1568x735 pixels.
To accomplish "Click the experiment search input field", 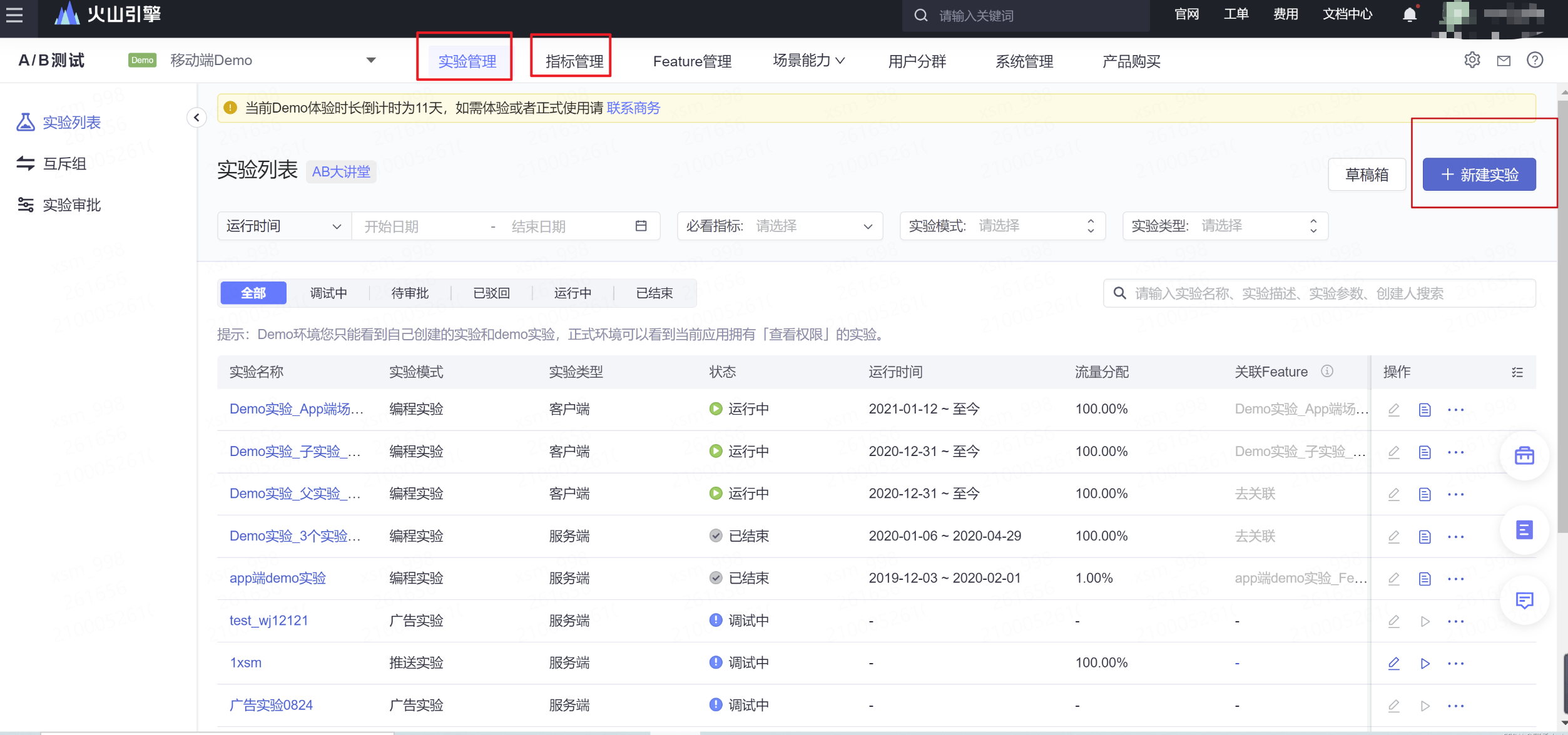I will 1320,293.
